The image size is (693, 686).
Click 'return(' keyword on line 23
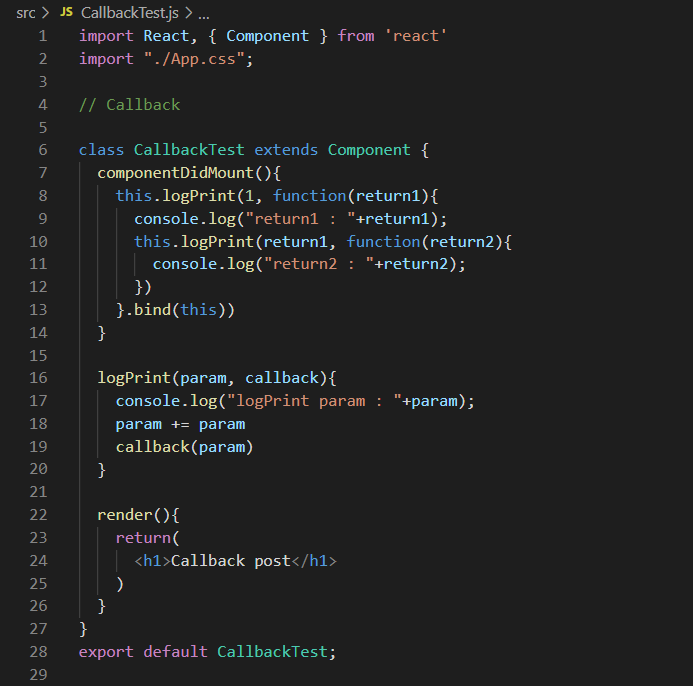tap(148, 538)
